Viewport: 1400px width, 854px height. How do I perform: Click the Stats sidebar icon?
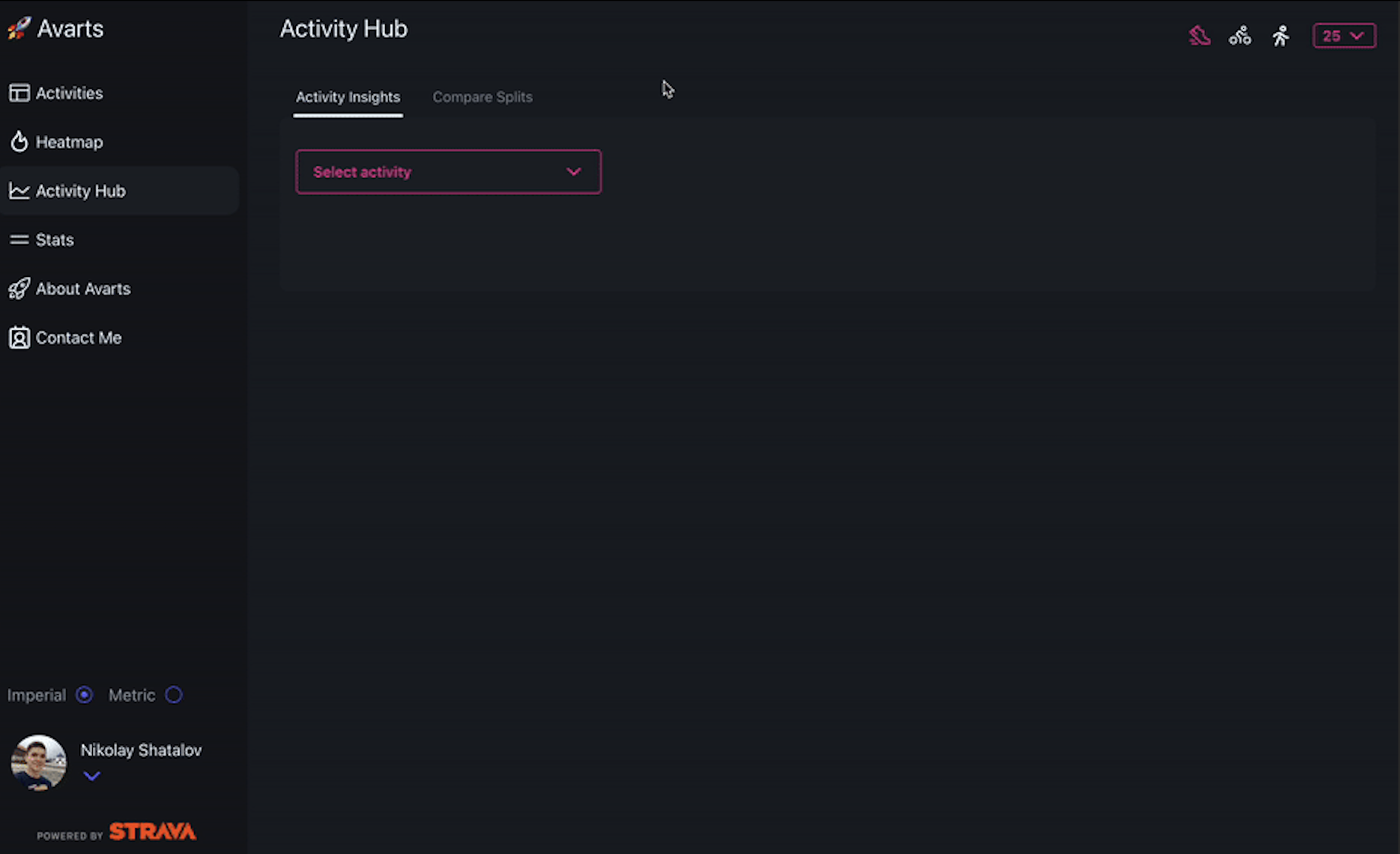[20, 240]
